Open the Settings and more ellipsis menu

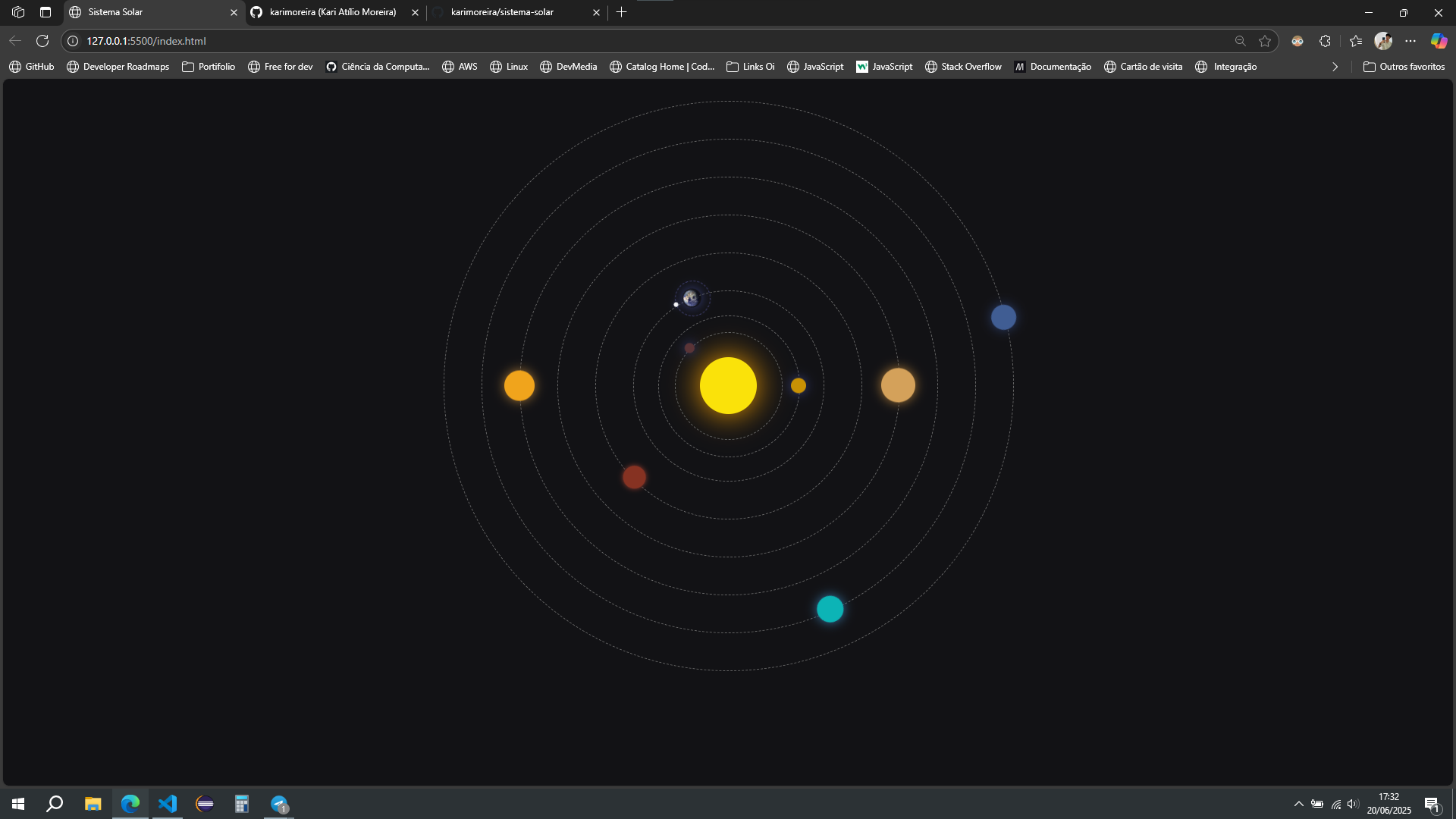[x=1410, y=41]
